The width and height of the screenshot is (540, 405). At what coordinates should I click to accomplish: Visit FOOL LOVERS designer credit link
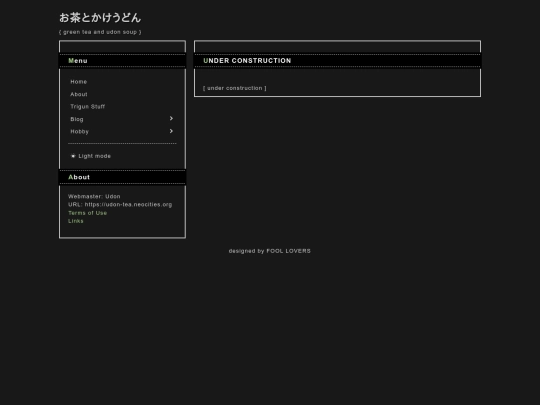289,251
